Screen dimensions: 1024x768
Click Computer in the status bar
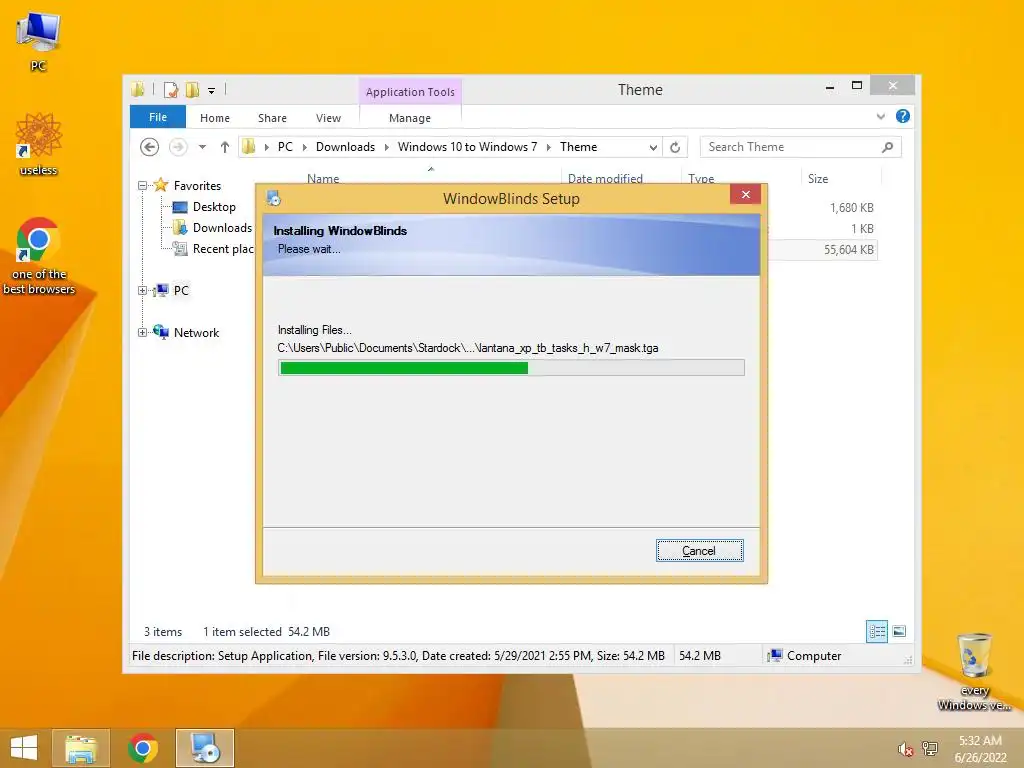[805, 656]
